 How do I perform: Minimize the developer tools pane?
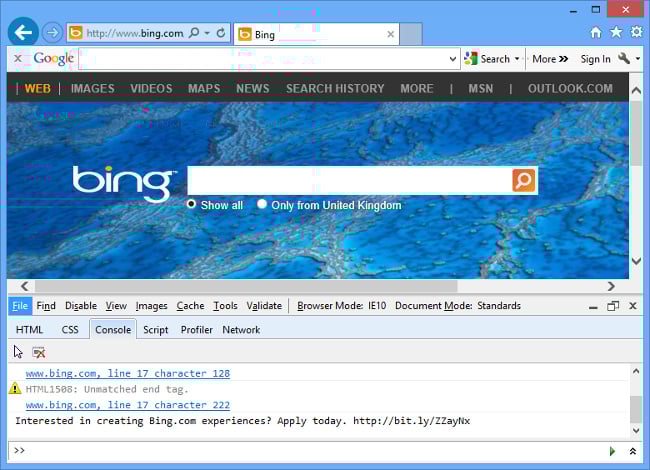[x=593, y=306]
